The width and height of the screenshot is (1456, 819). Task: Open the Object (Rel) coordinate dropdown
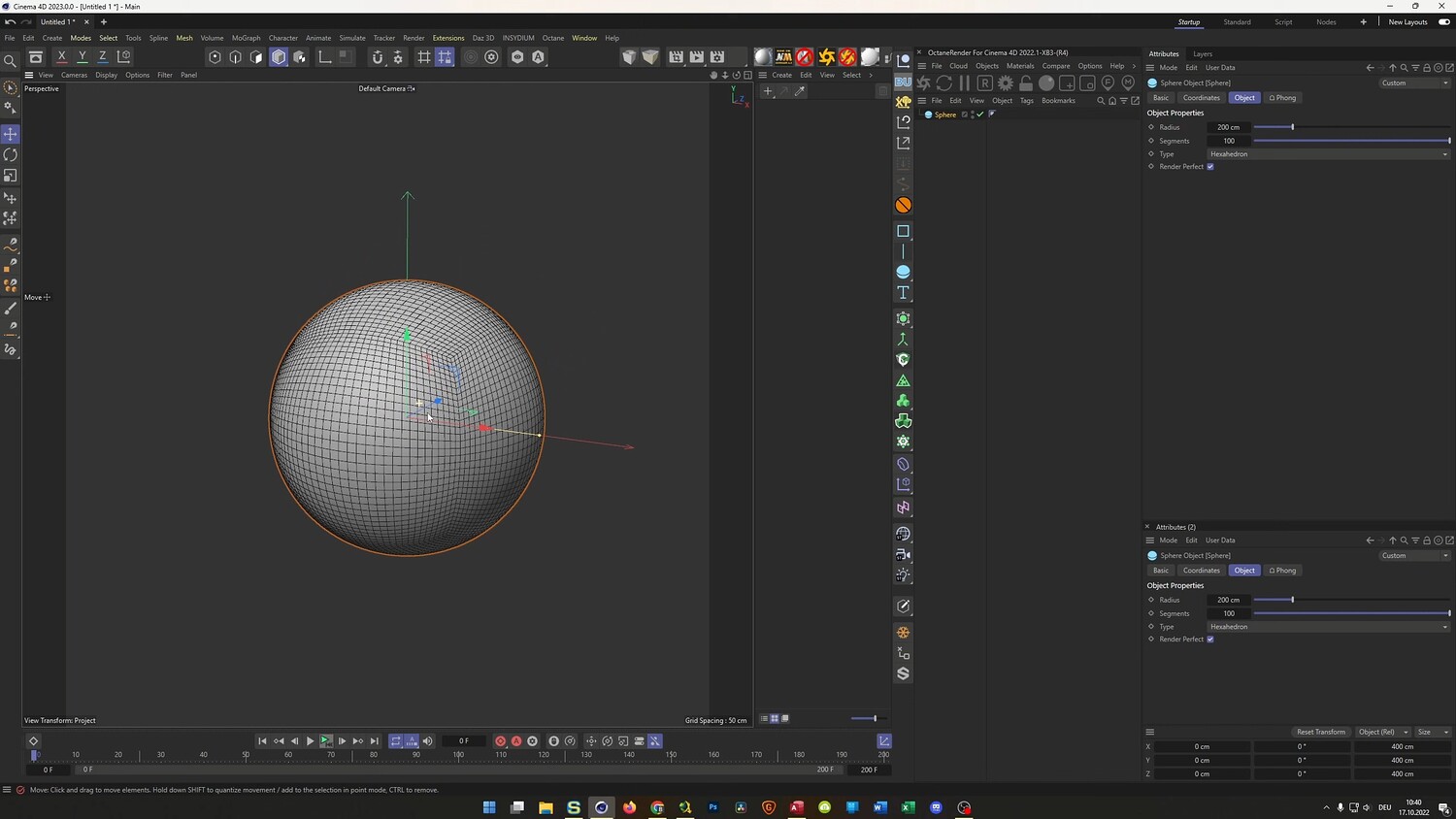tap(1383, 732)
